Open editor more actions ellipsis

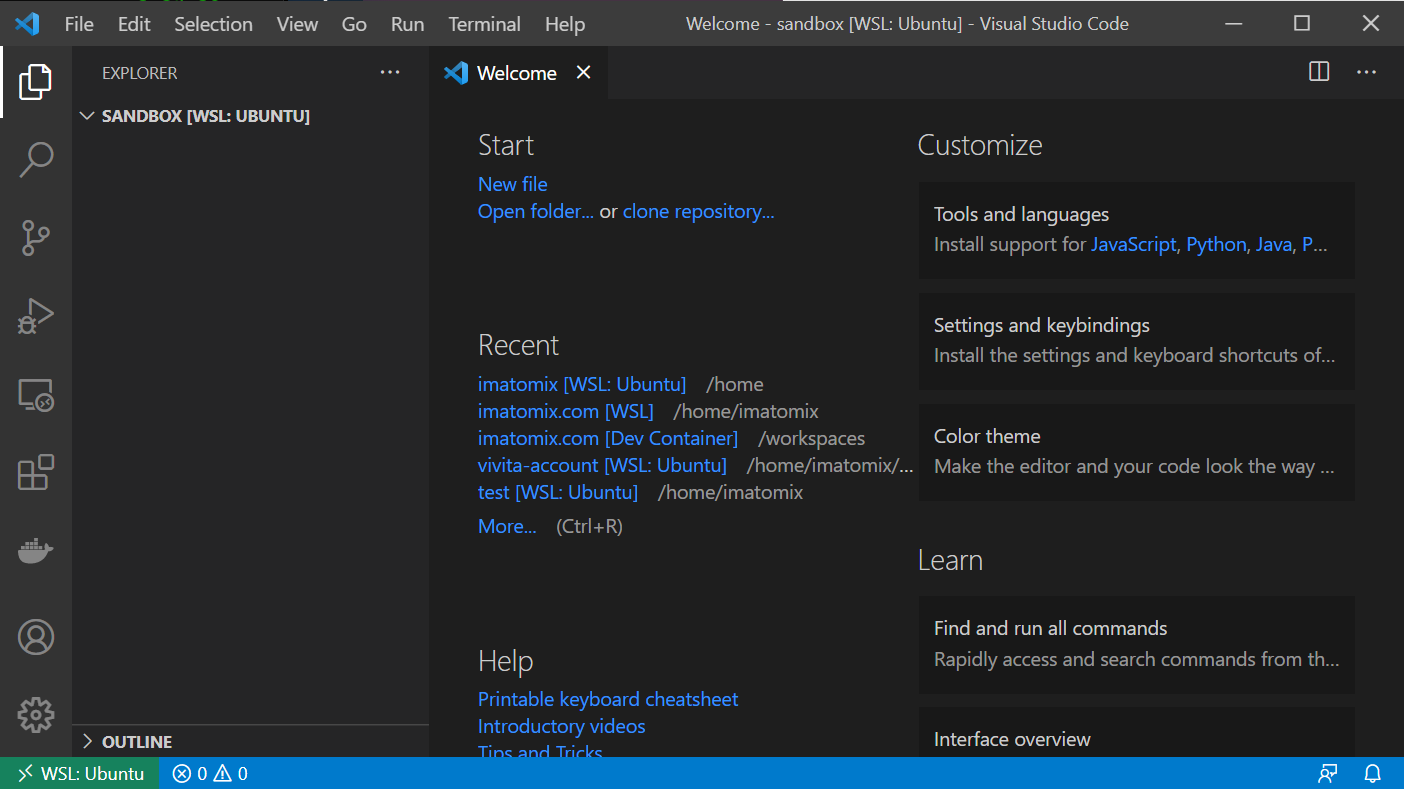point(1367,72)
